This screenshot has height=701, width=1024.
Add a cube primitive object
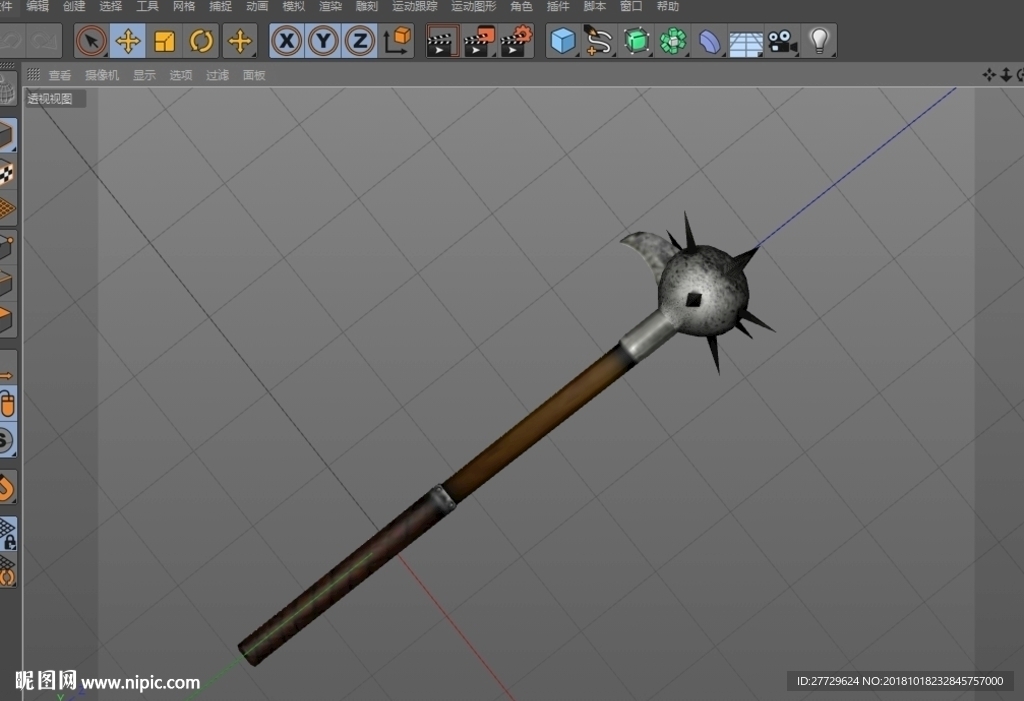pyautogui.click(x=562, y=41)
